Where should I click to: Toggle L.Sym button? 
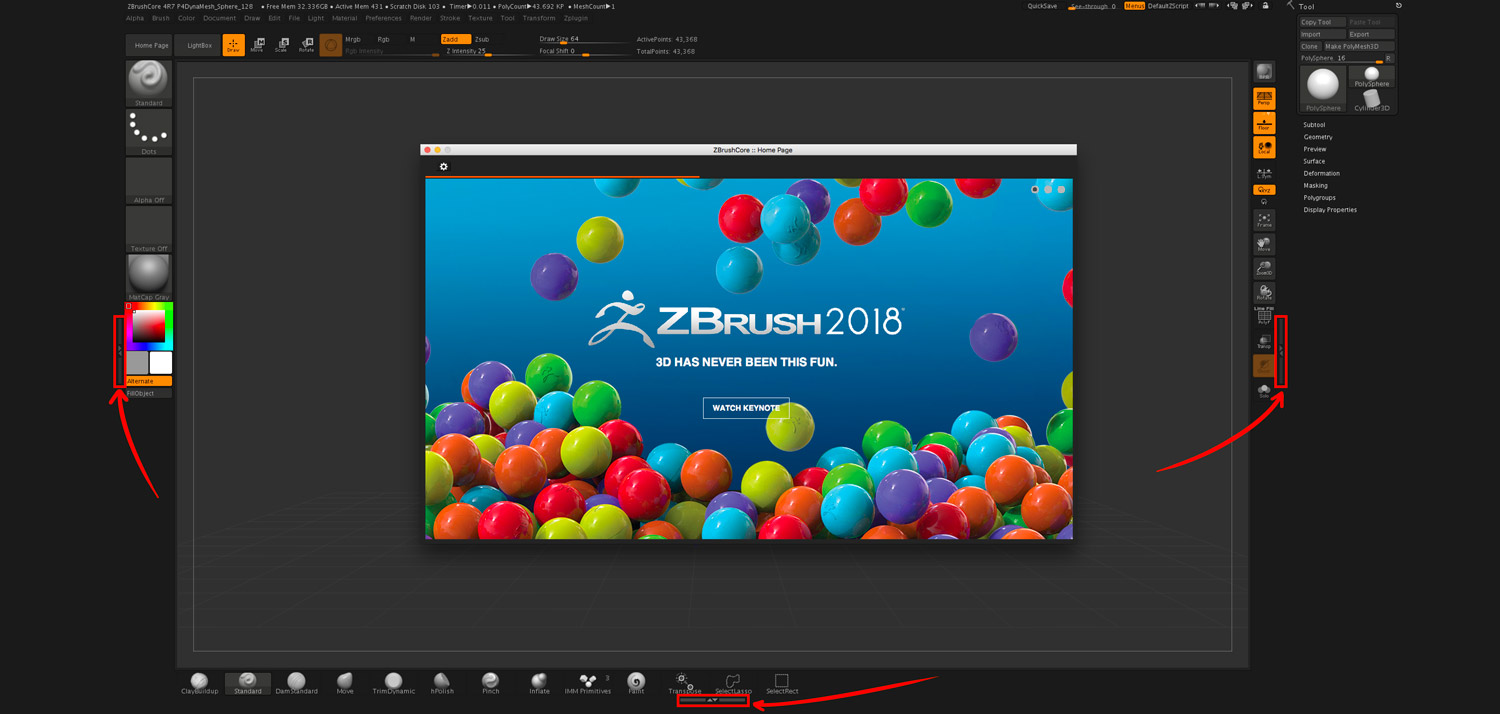point(1264,172)
